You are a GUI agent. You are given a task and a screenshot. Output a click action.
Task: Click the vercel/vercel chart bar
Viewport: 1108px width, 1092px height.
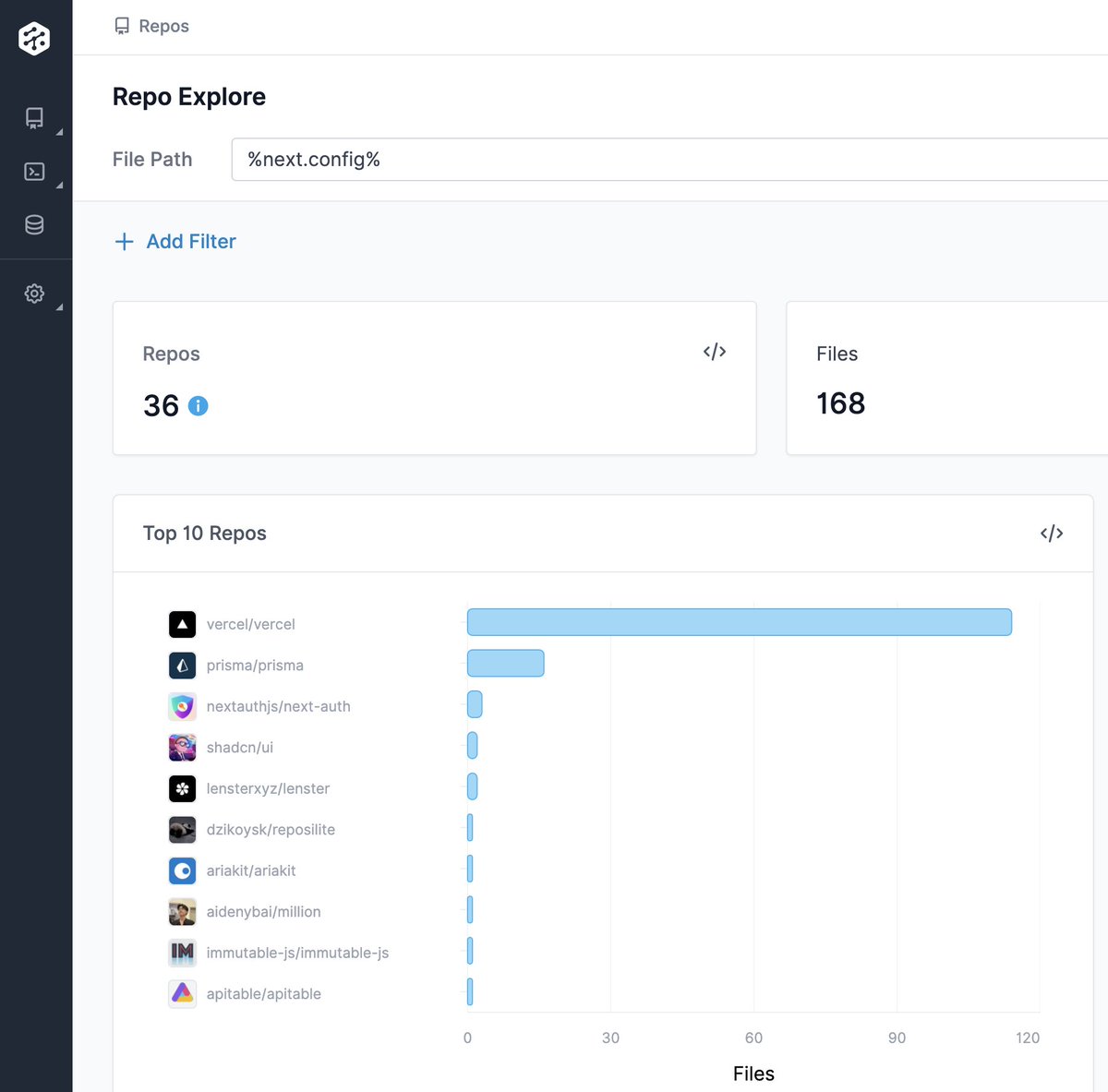tap(740, 622)
